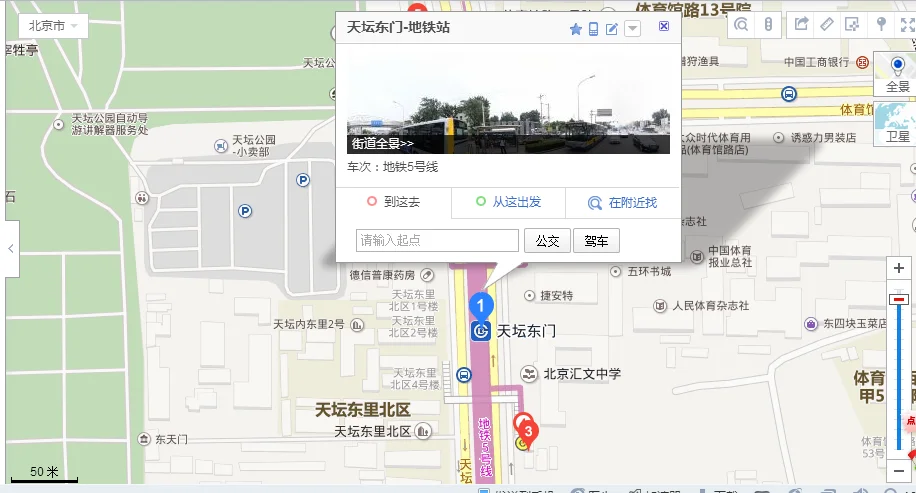The height and width of the screenshot is (493, 916).
Task: Click the red marker number 3
Action: 528,432
